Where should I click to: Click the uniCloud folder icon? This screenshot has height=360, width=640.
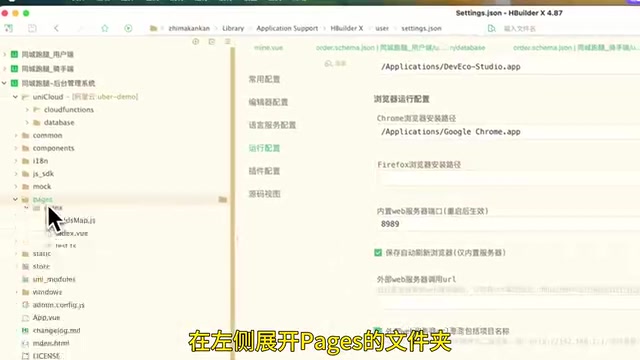[x=25, y=97]
